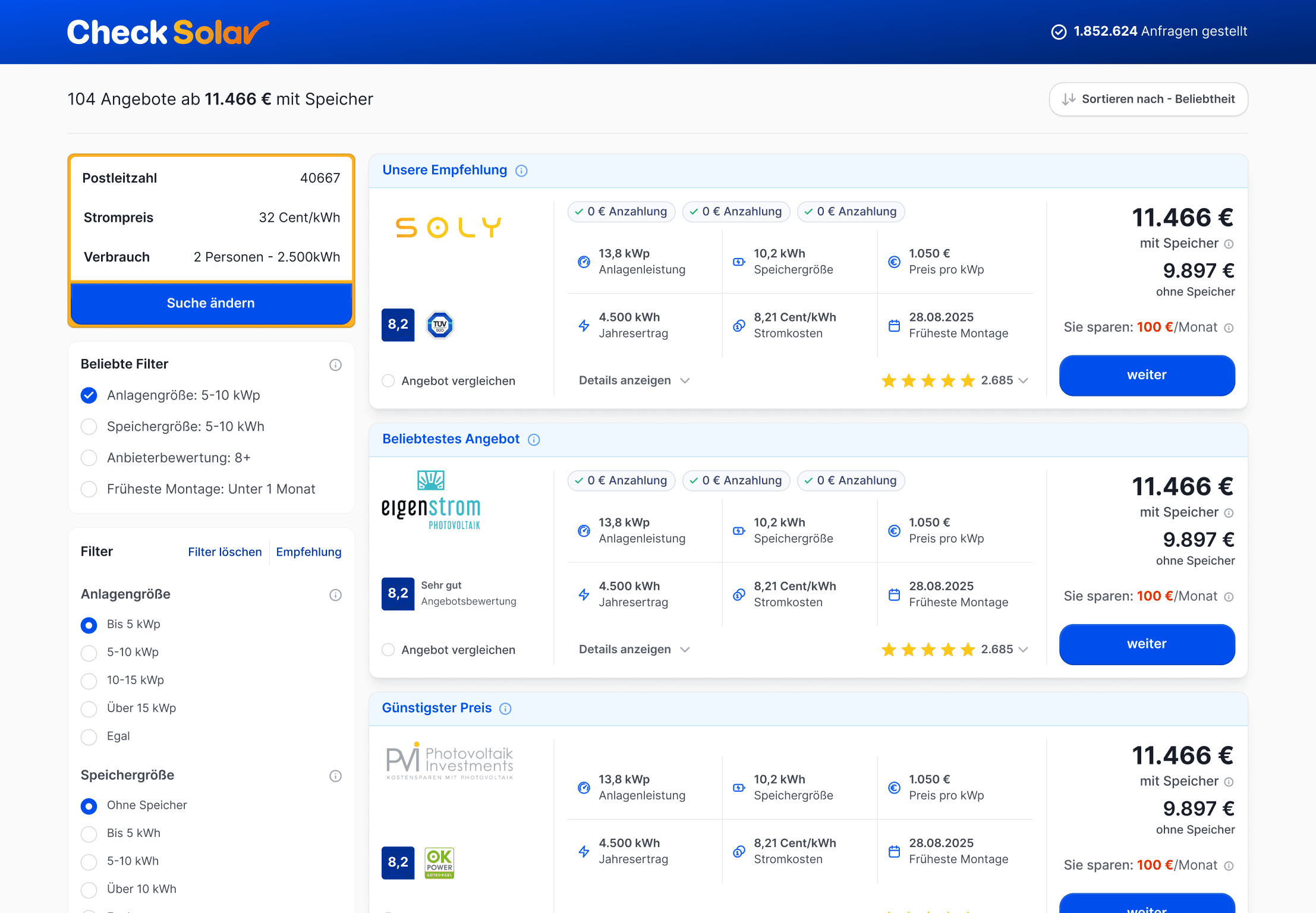Click the Check Solar logo

click(167, 32)
